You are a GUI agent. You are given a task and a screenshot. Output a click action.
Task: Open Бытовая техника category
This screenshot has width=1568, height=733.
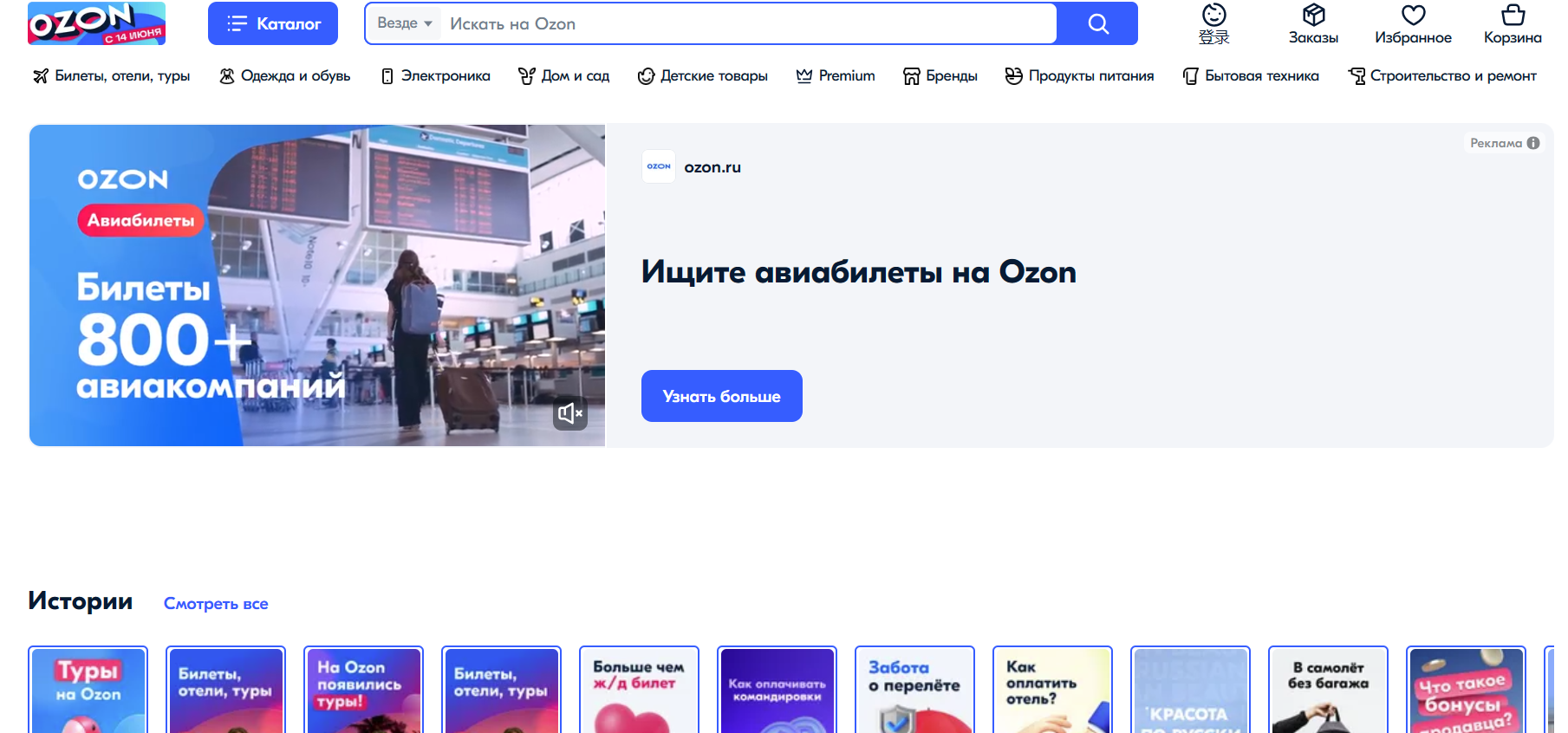[x=1262, y=76]
